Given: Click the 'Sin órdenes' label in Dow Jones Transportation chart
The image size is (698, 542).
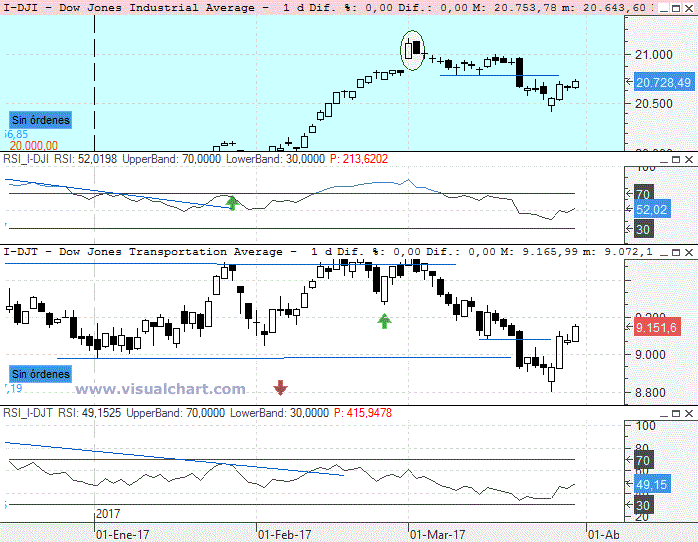Looking at the screenshot, I should (x=41, y=374).
